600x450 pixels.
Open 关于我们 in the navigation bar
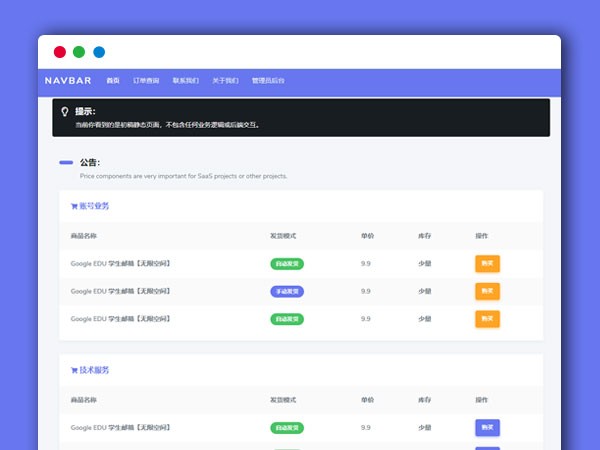pyautogui.click(x=225, y=80)
